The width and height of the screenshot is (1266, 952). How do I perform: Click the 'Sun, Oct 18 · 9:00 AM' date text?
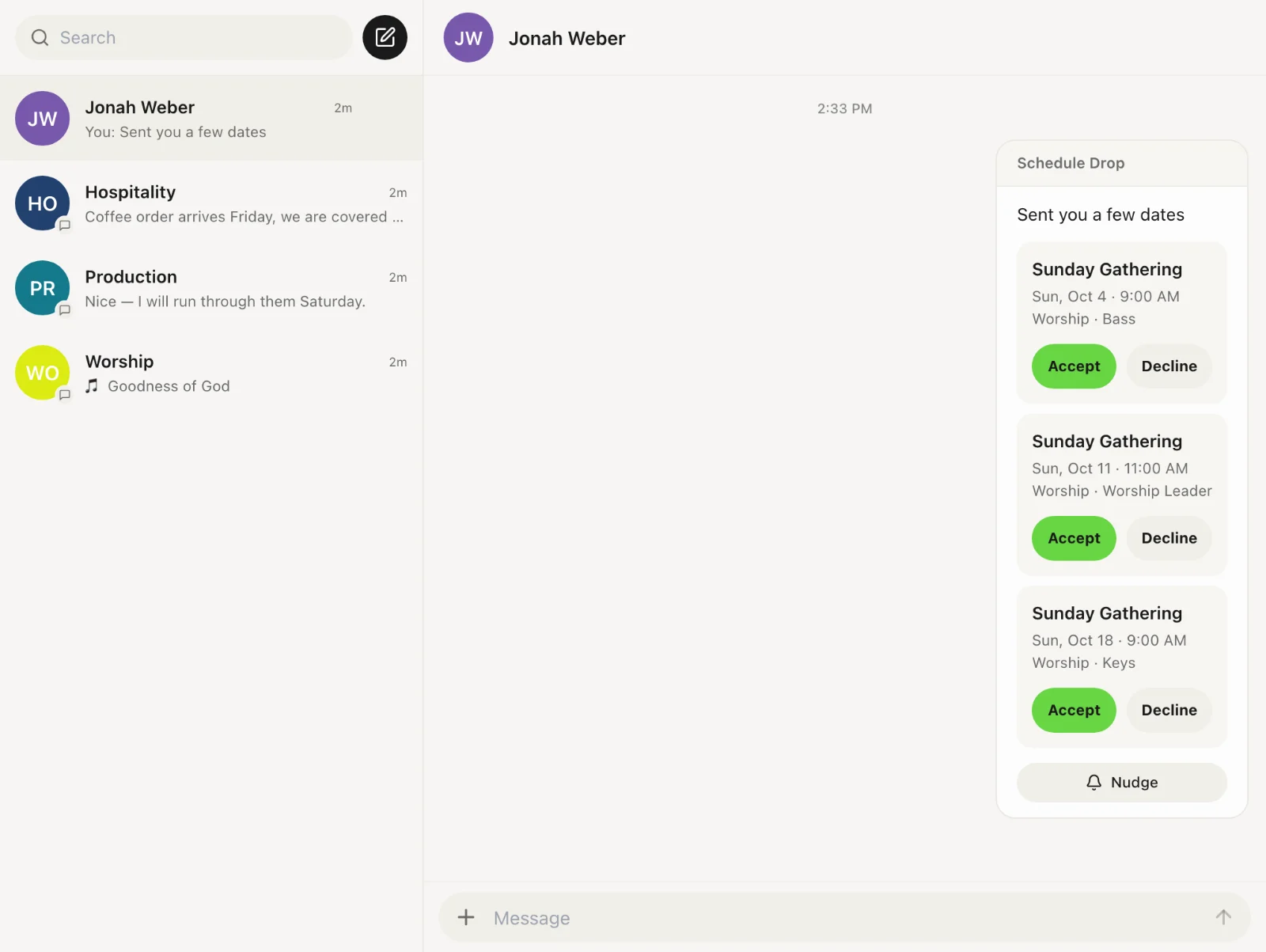click(x=1109, y=640)
